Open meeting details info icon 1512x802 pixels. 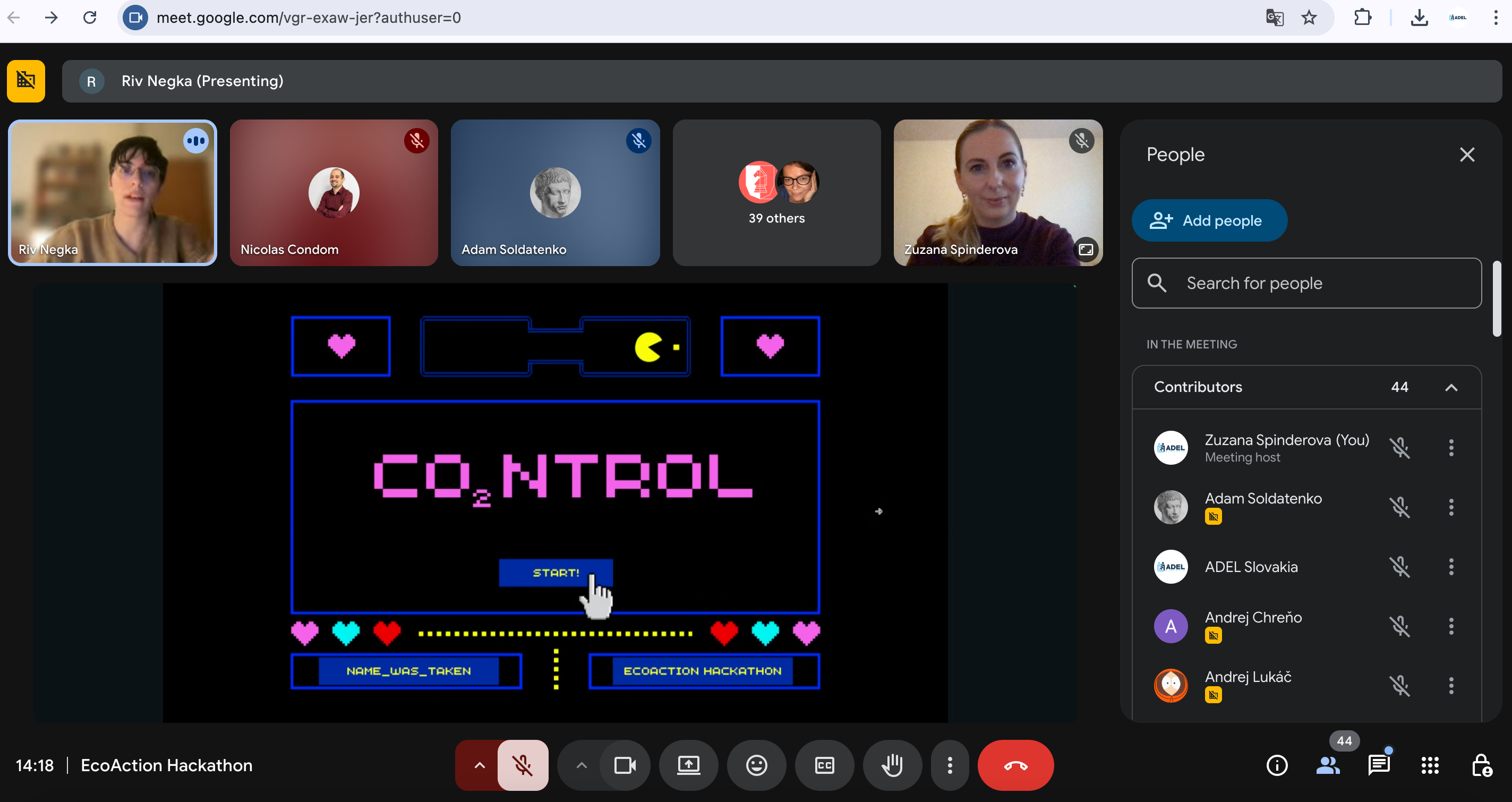point(1277,765)
